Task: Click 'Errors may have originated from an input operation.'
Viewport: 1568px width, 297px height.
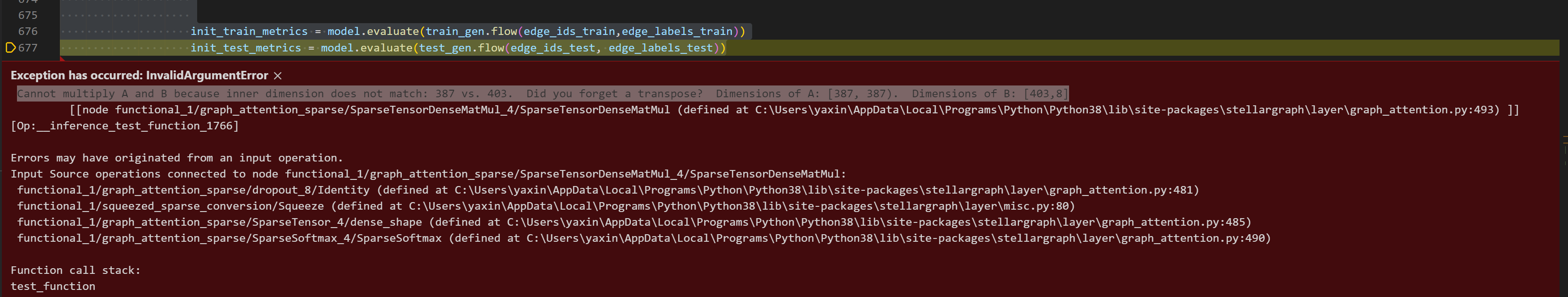Action: pyautogui.click(x=177, y=158)
